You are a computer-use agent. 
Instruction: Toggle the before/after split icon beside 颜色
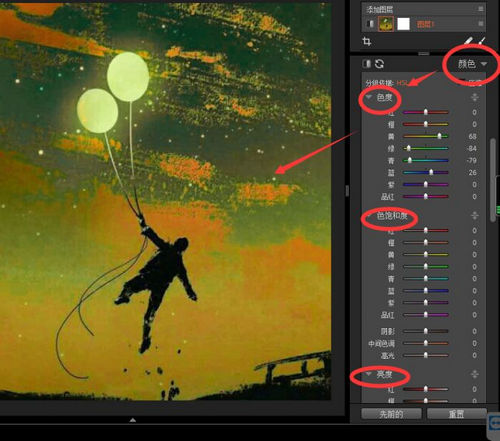(366, 64)
